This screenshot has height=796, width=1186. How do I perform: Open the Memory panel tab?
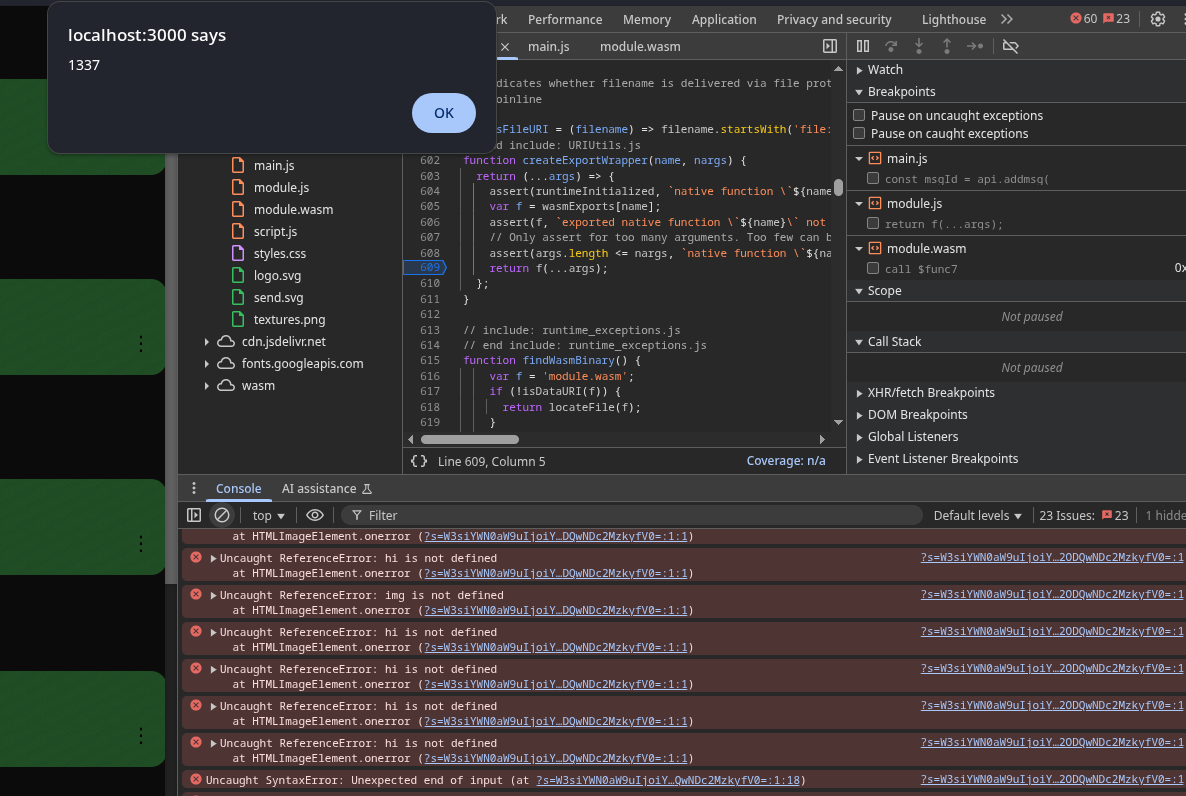pyautogui.click(x=646, y=20)
